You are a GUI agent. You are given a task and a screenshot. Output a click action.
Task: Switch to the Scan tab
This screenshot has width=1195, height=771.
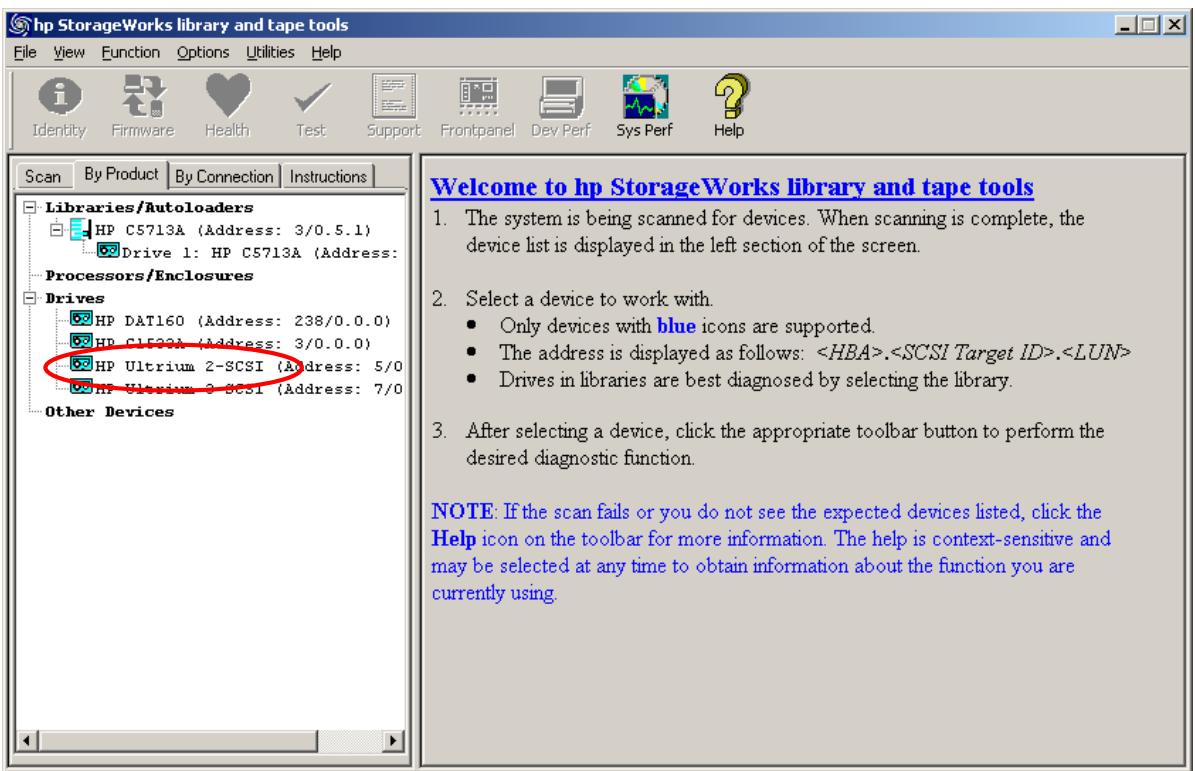click(43, 177)
